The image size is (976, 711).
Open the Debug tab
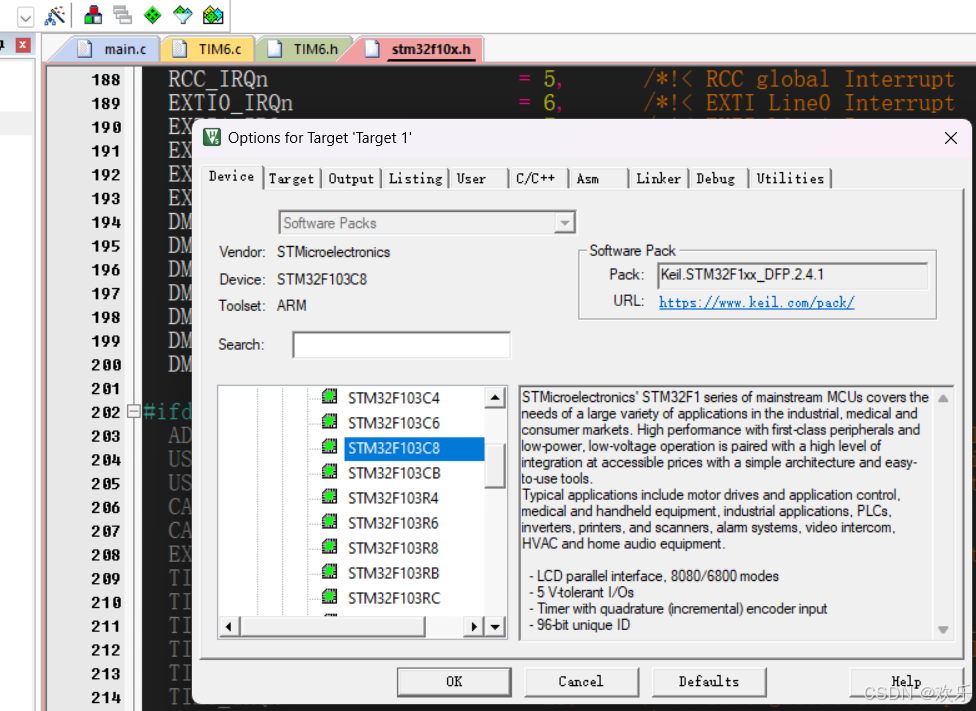pos(718,179)
